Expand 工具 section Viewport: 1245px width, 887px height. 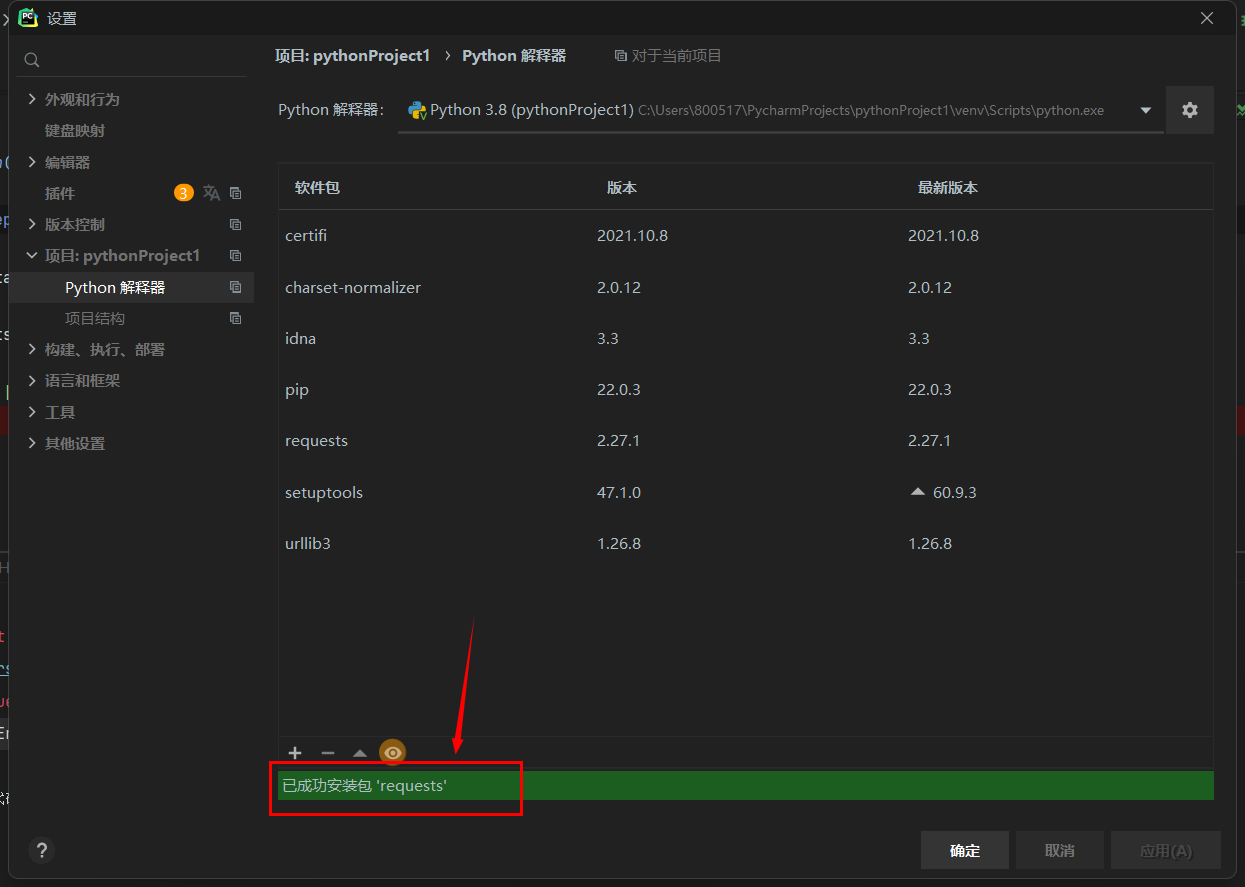pos(32,412)
